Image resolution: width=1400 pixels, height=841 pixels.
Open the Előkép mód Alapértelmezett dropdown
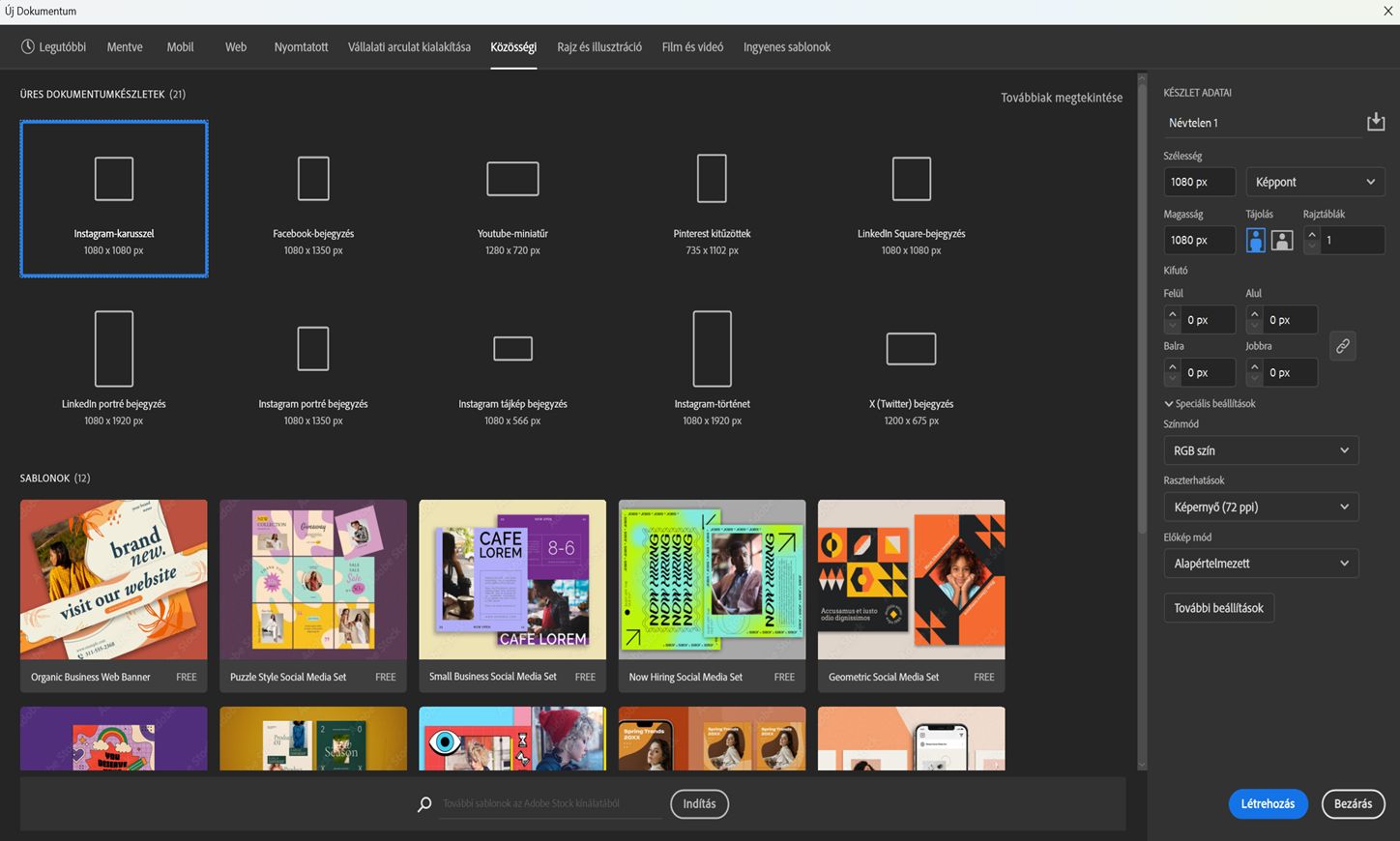tap(1261, 564)
